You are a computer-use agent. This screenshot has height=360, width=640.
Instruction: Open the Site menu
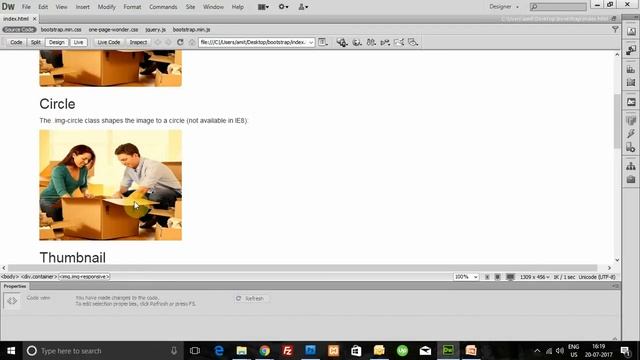(190, 7)
